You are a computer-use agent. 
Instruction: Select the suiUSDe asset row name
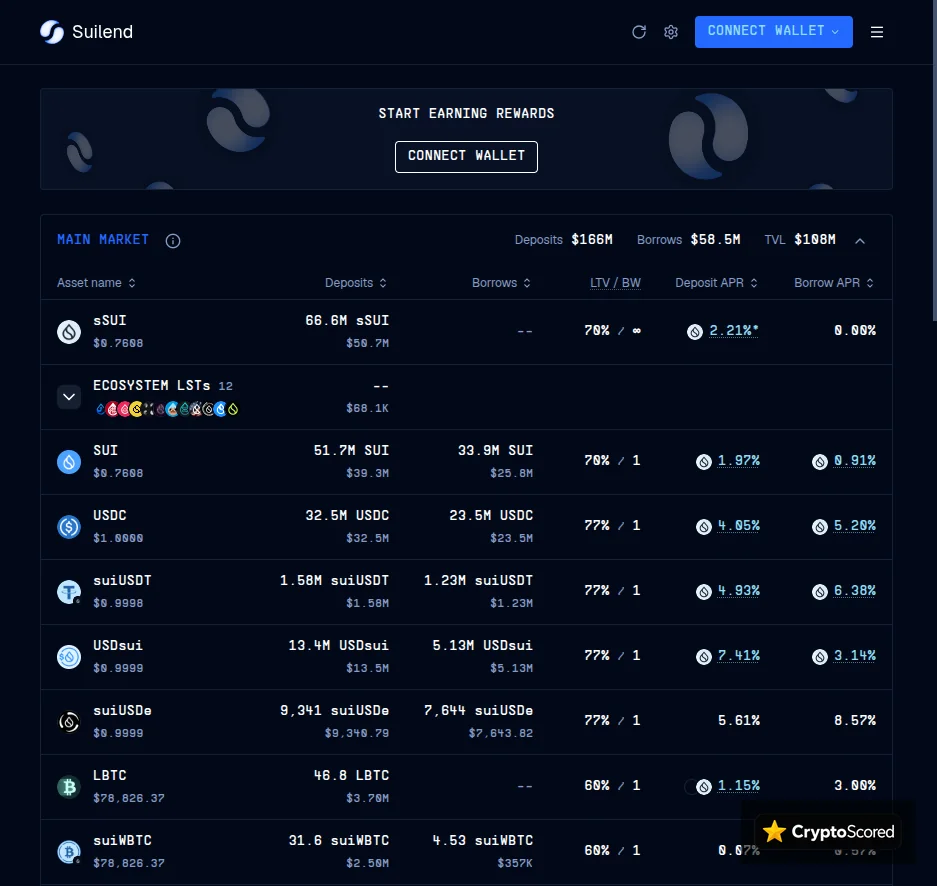(122, 711)
